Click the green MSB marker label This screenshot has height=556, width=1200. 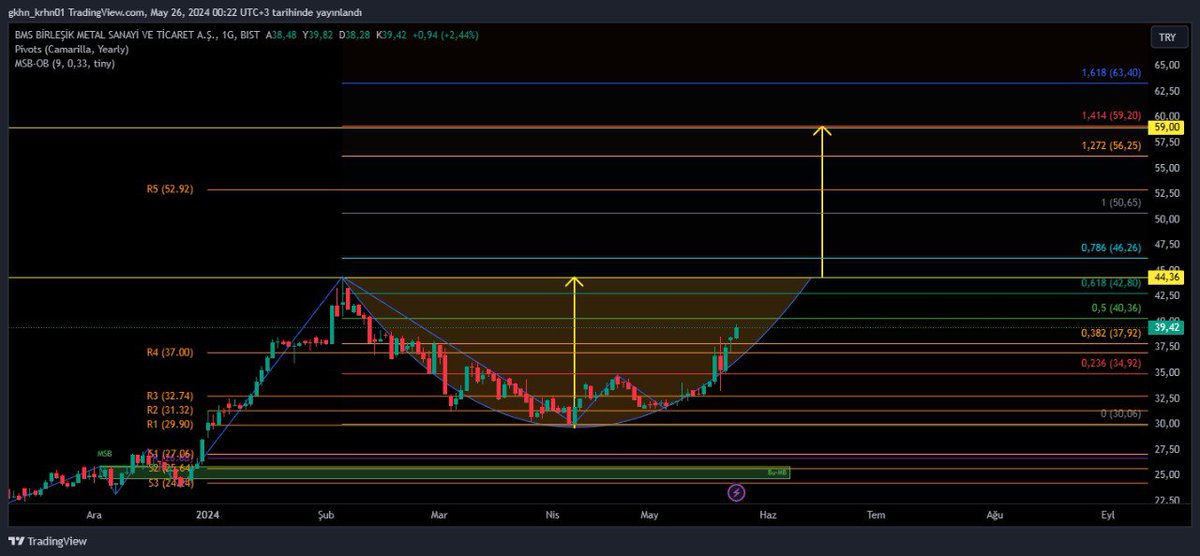coord(104,454)
